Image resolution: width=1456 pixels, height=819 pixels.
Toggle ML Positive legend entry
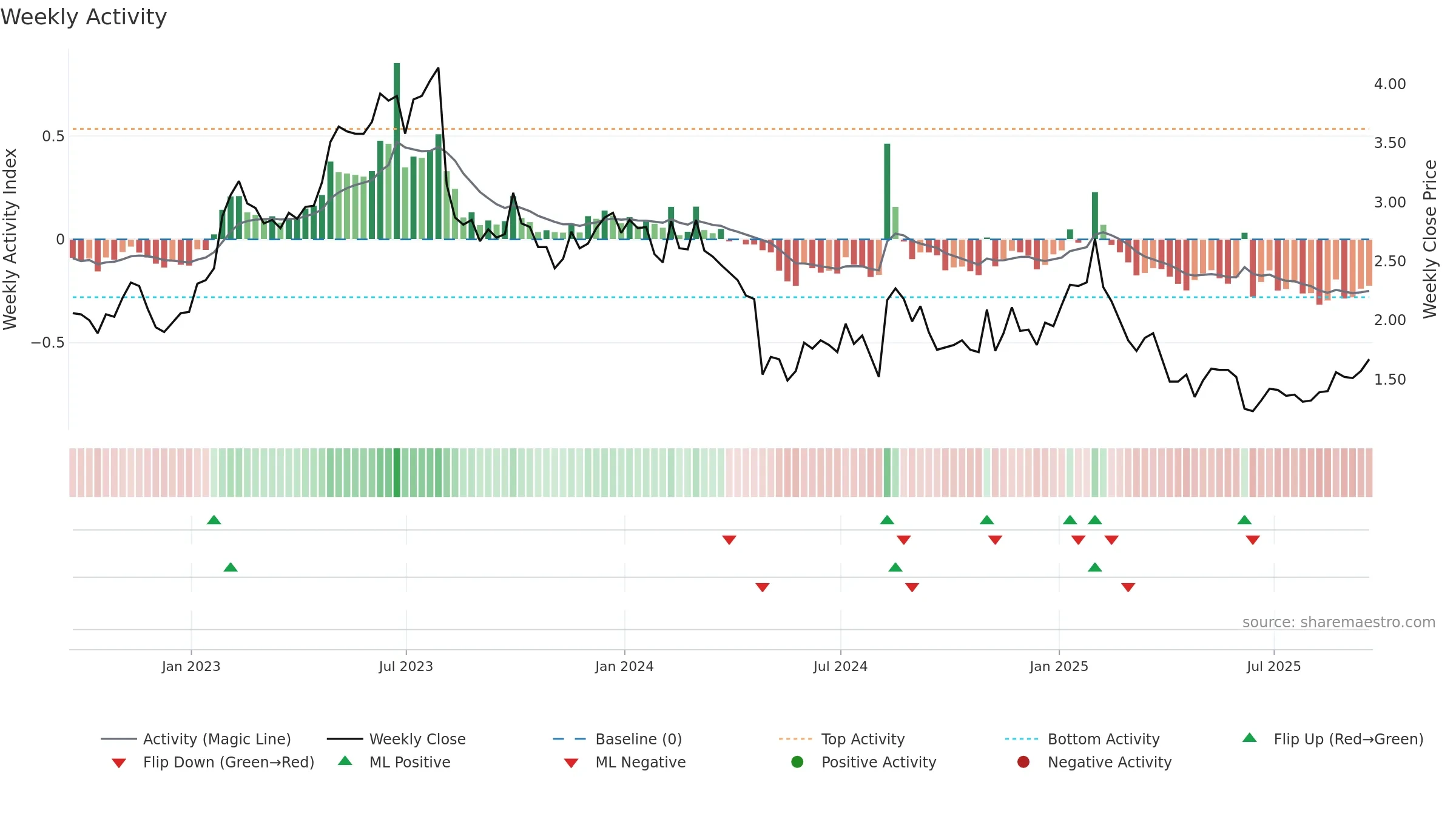[394, 762]
